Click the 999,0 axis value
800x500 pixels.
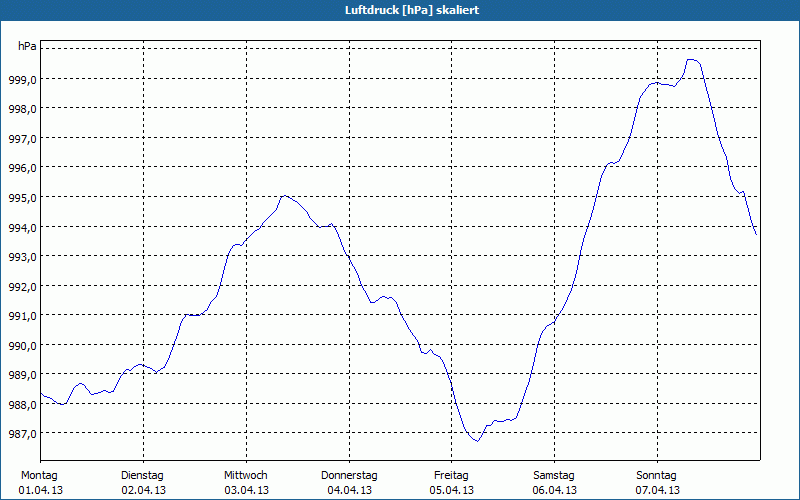pyautogui.click(x=23, y=79)
